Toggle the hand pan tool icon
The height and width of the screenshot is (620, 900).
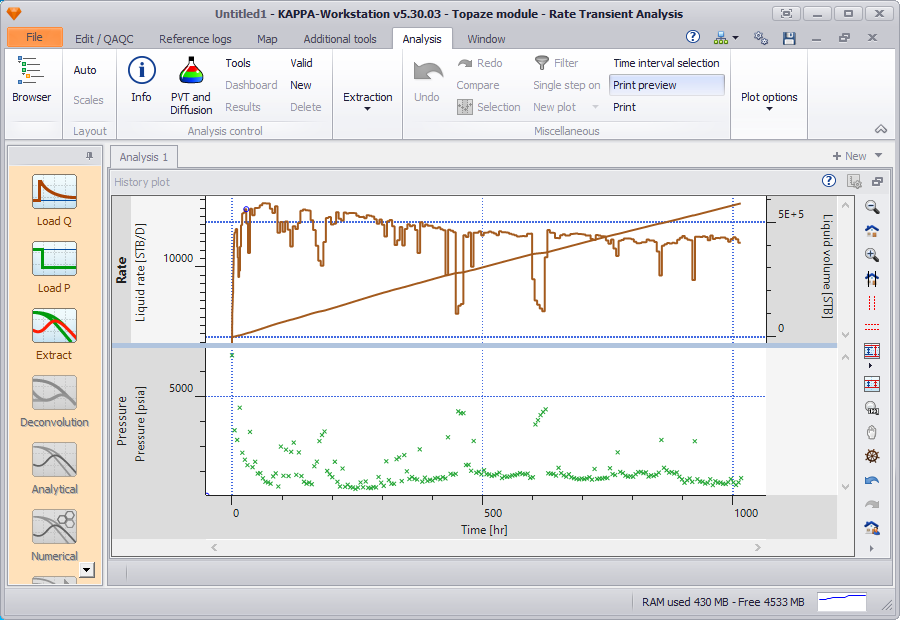(x=872, y=432)
